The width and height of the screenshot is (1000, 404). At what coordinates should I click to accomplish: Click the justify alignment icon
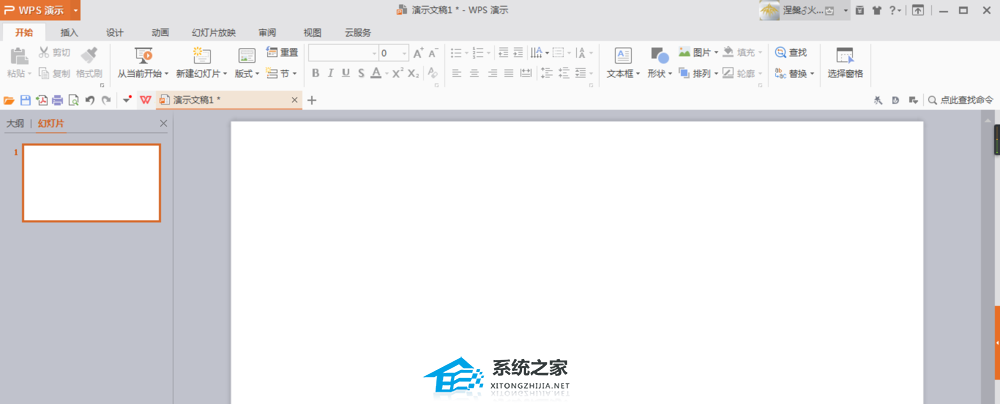point(509,73)
